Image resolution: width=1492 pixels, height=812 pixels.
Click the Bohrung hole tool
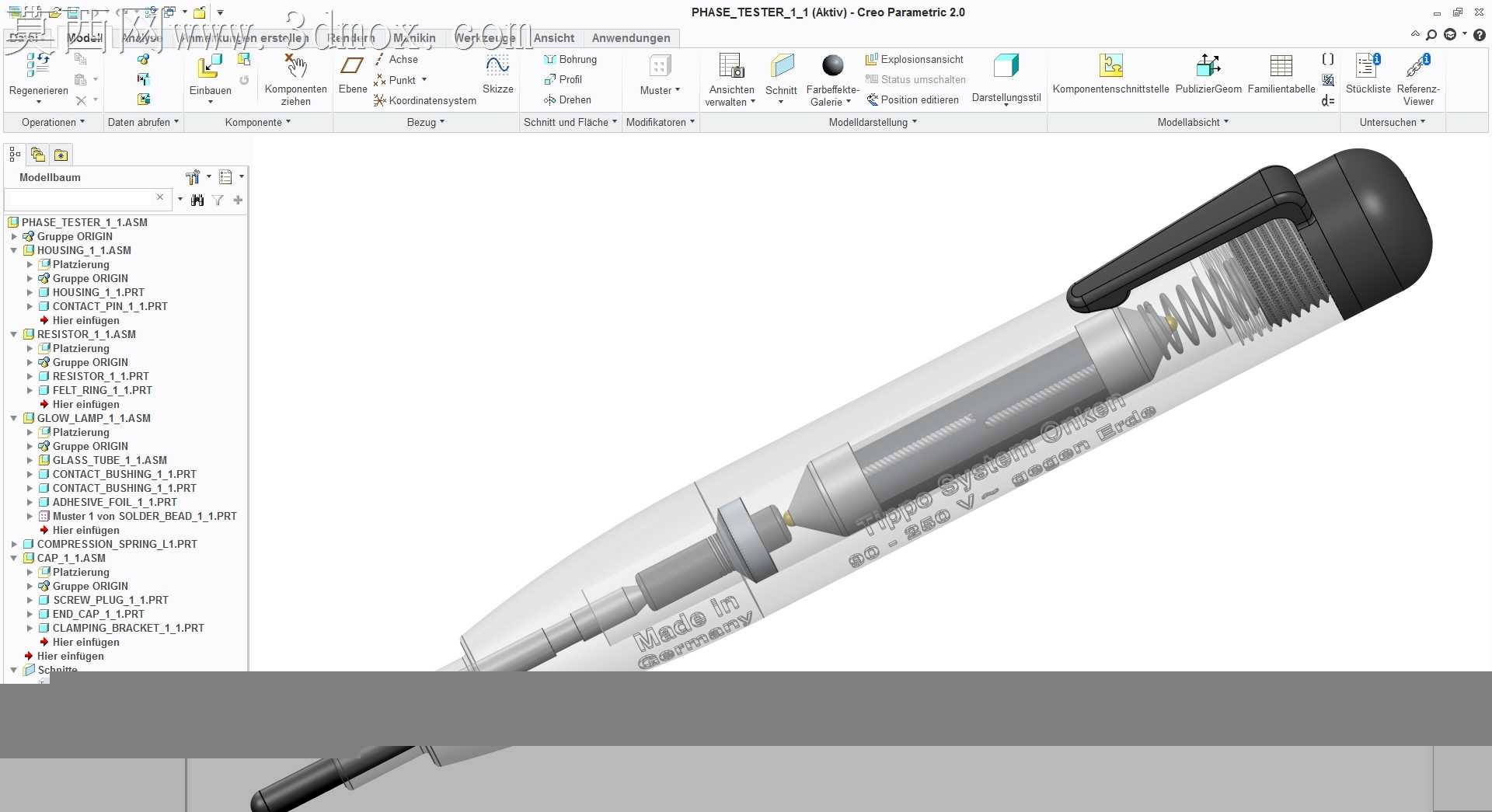point(570,59)
